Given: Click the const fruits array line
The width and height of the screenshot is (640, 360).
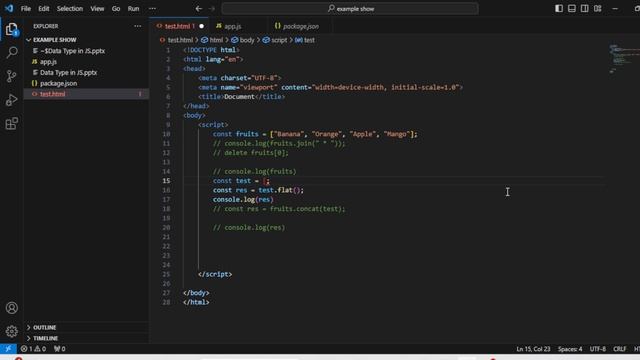Looking at the screenshot, I should coord(315,134).
